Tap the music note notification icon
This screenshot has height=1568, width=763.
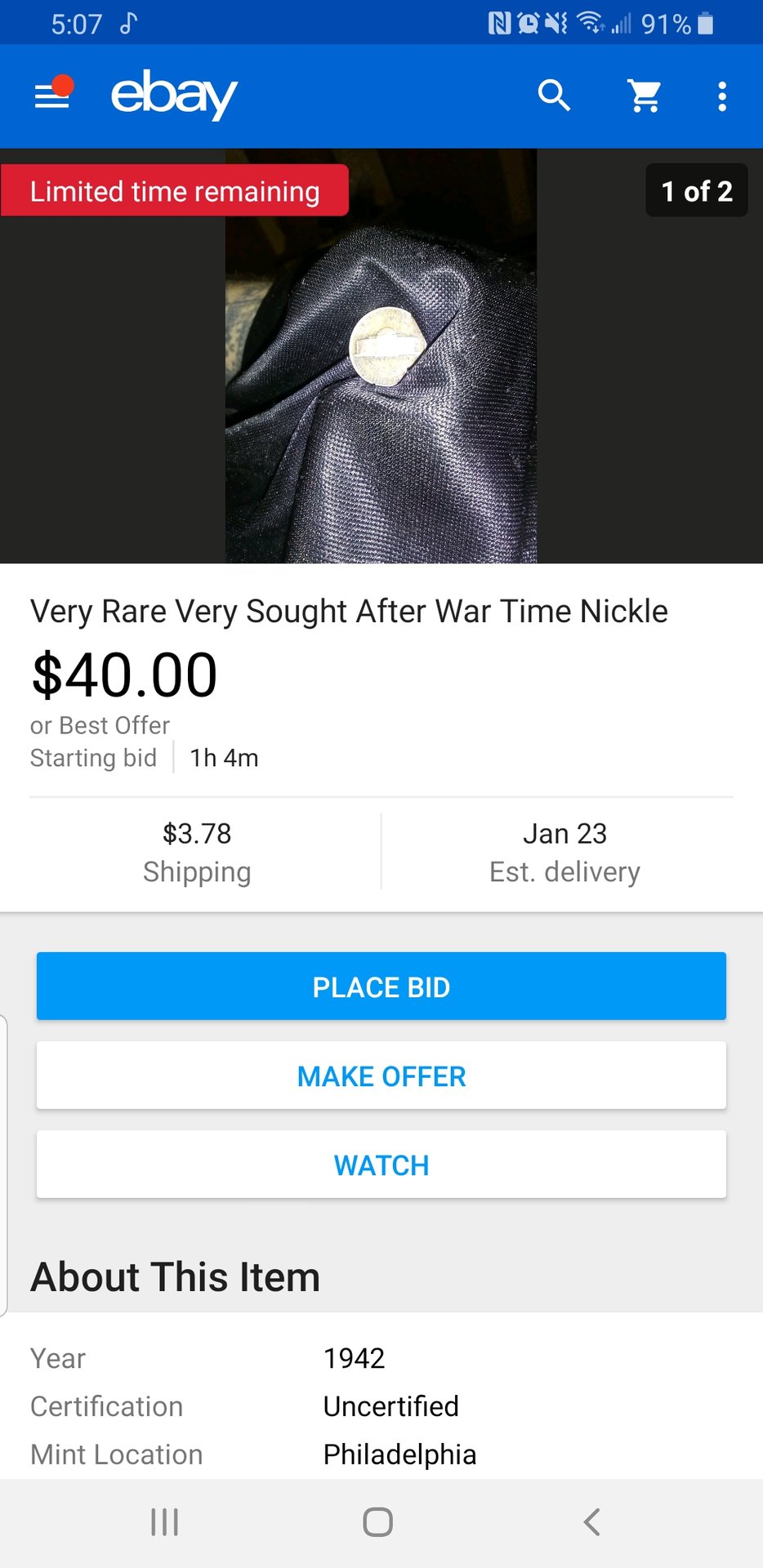128,23
